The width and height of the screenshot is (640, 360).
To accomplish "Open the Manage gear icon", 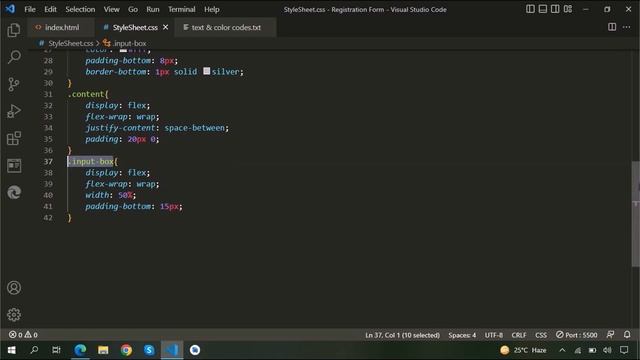I will [14, 315].
